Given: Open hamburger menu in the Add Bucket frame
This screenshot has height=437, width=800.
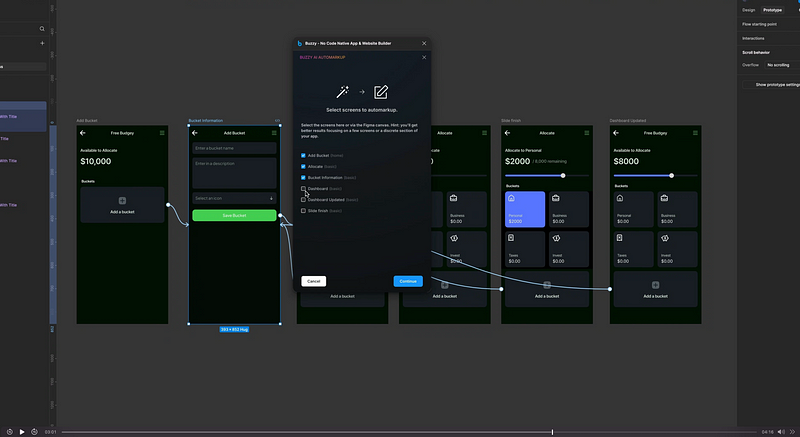Looking at the screenshot, I should (x=162, y=133).
